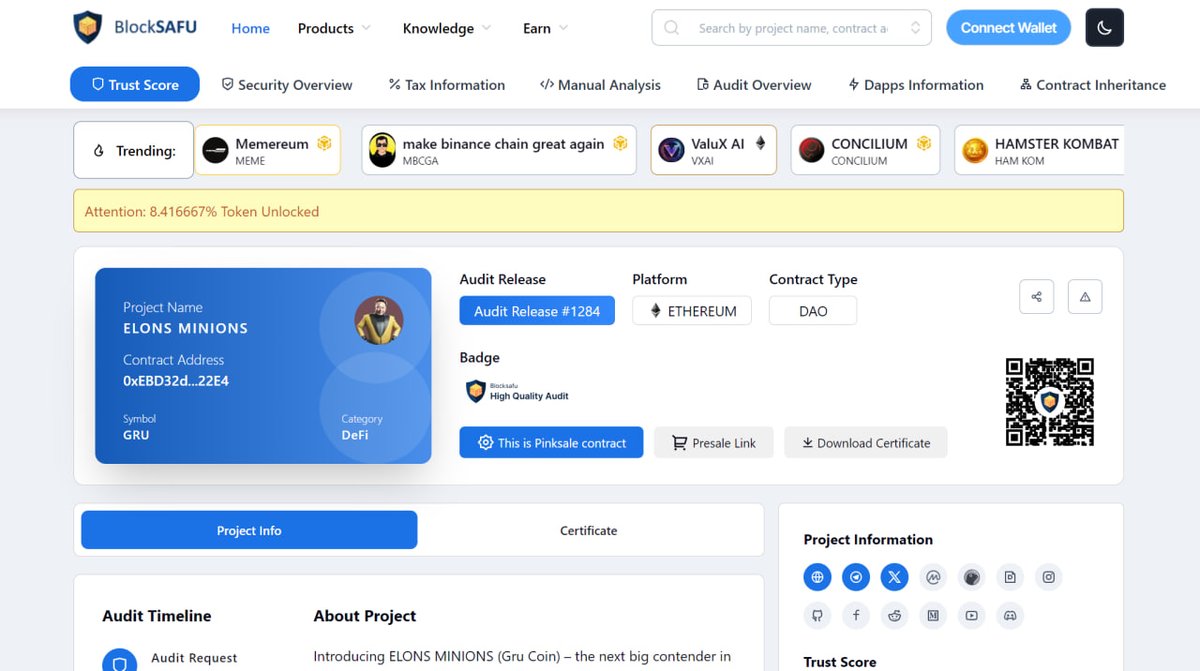Click the ValuX AI Ethereum chain icon

(x=760, y=144)
